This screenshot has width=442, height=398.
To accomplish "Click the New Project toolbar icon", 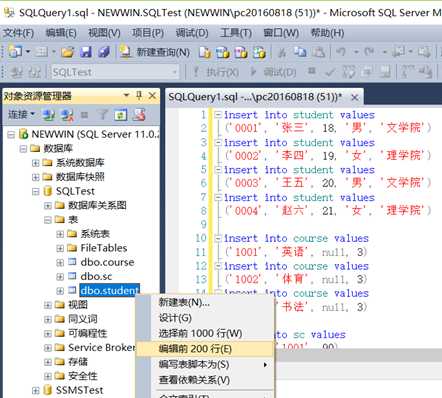I will pos(15,52).
